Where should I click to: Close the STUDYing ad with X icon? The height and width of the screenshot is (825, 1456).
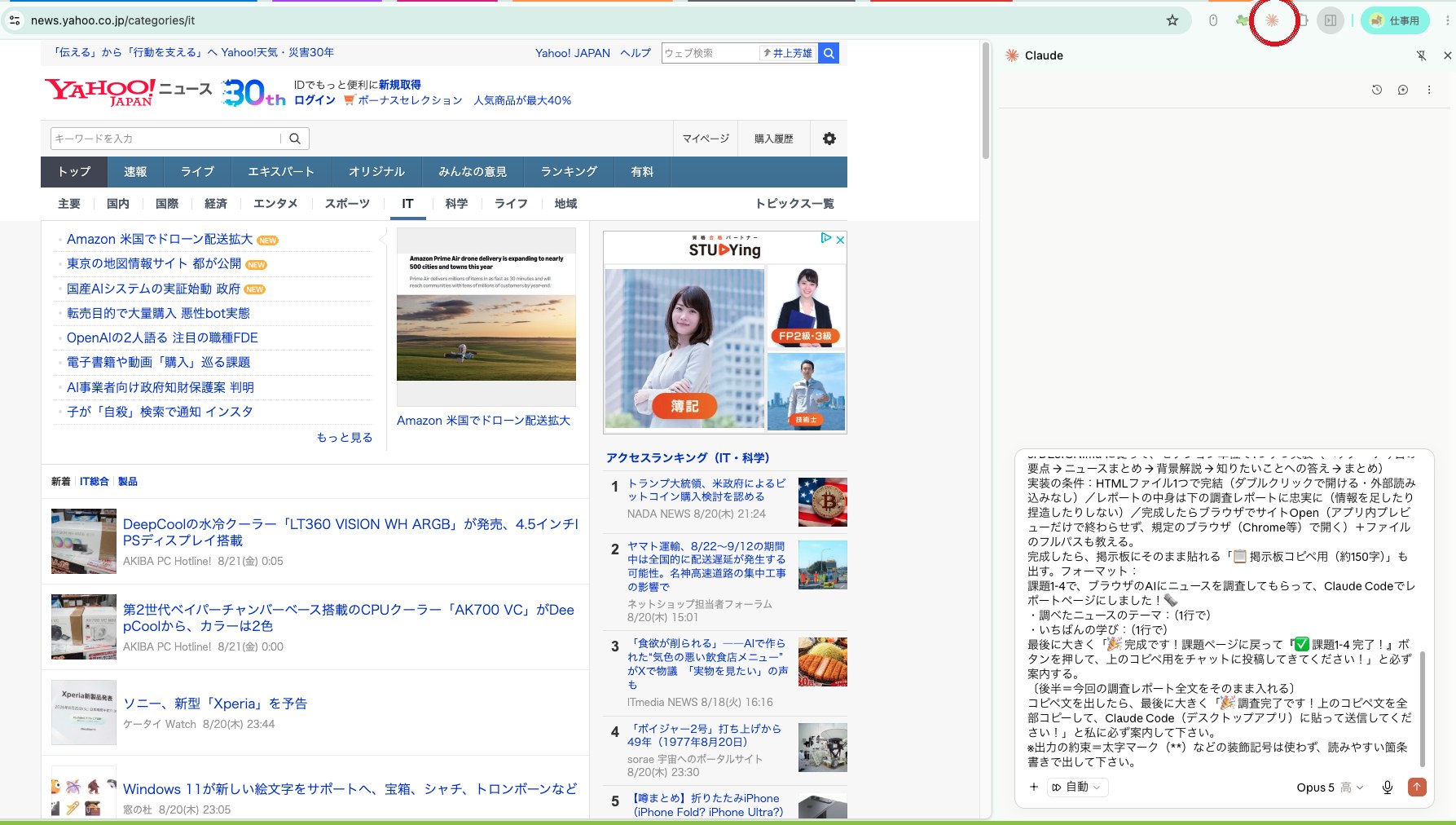[x=840, y=239]
